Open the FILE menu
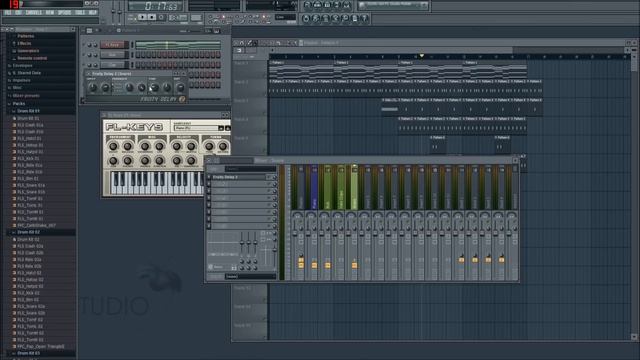This screenshot has height=360, width=640. (8, 13)
